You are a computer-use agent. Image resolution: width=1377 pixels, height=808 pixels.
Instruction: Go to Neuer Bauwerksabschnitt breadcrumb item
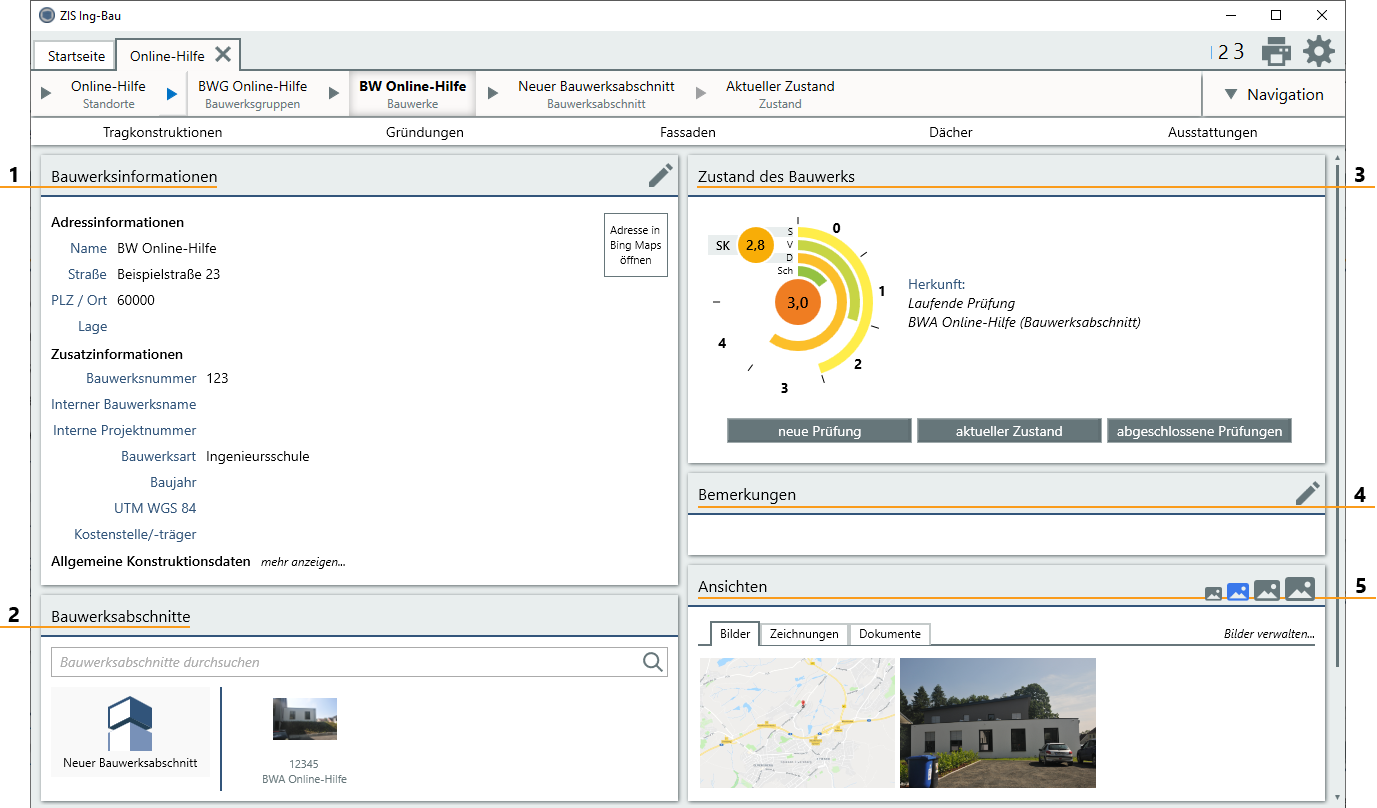pyautogui.click(x=596, y=94)
